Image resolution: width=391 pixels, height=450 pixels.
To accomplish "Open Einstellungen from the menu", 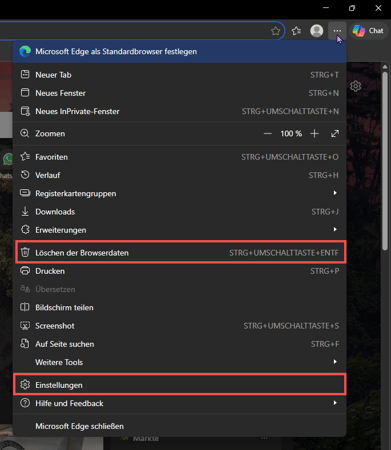I will coord(179,385).
